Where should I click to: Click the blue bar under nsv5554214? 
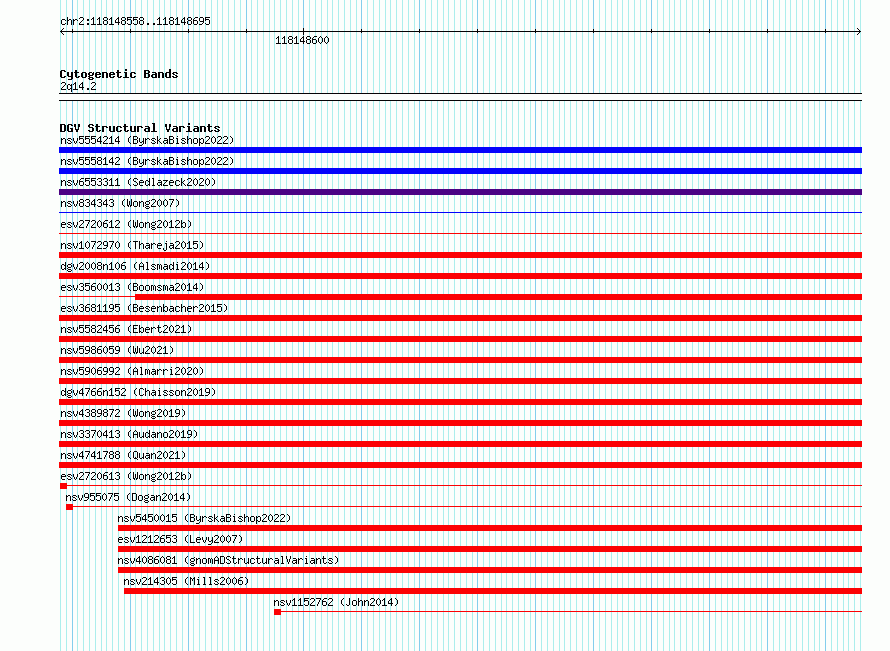[460, 150]
